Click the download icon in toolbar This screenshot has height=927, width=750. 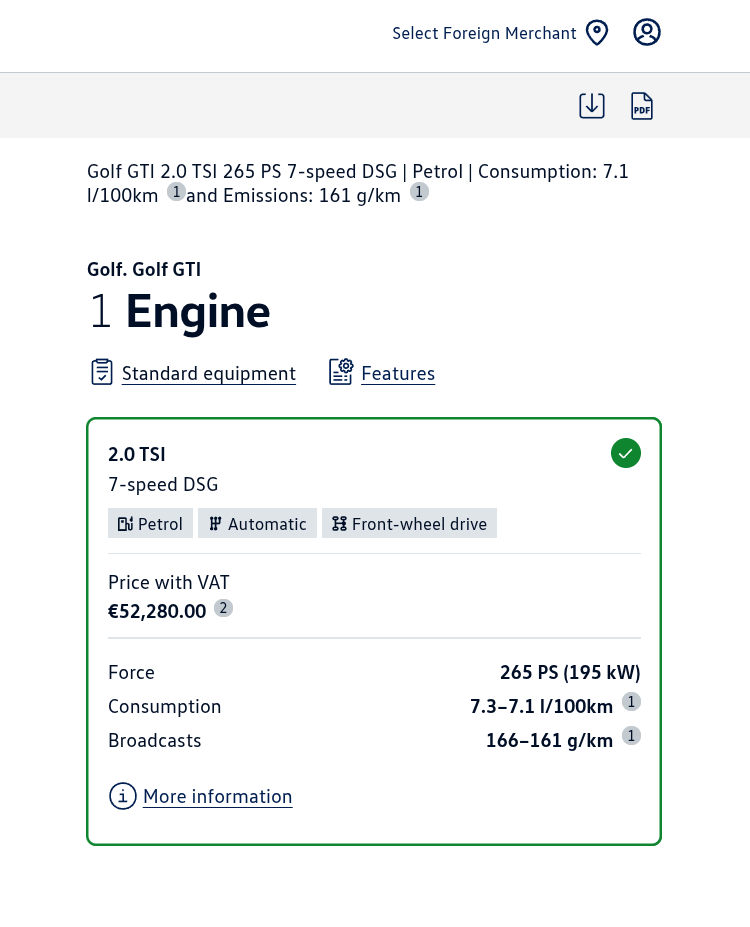[592, 105]
